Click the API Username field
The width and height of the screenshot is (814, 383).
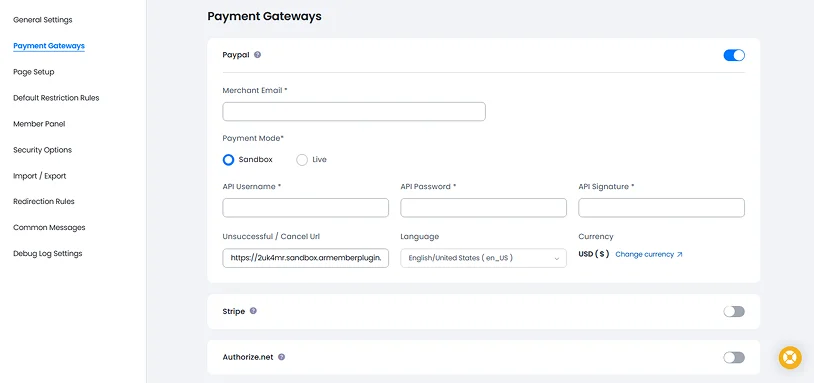[306, 208]
